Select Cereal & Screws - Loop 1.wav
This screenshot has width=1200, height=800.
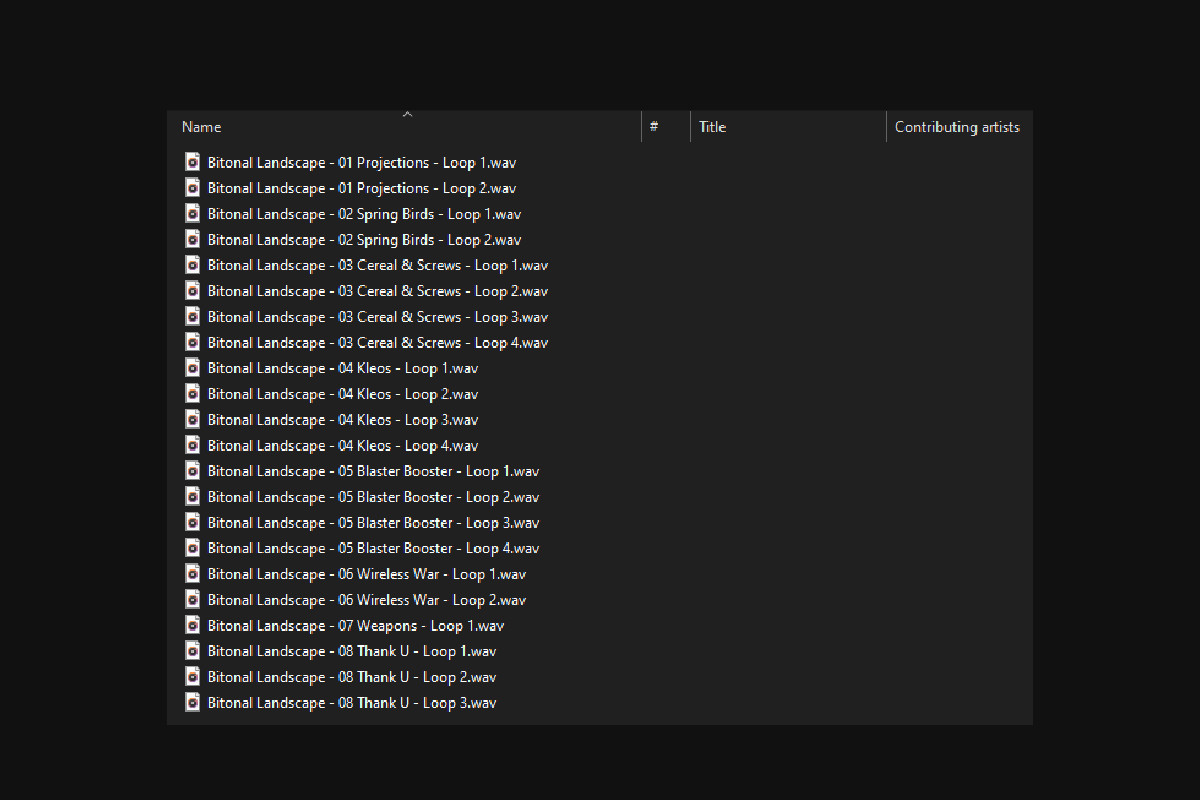click(x=377, y=265)
